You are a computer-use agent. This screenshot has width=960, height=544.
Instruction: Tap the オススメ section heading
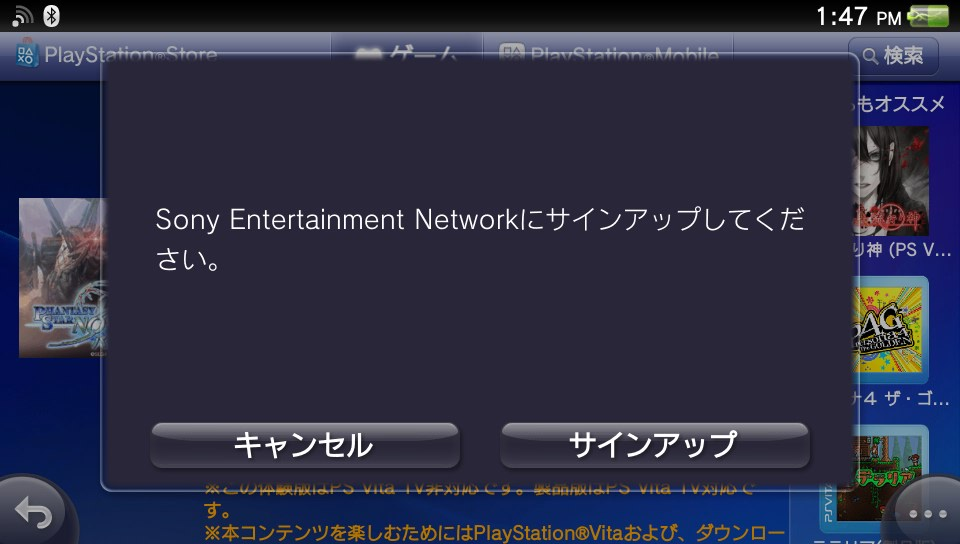pyautogui.click(x=900, y=104)
